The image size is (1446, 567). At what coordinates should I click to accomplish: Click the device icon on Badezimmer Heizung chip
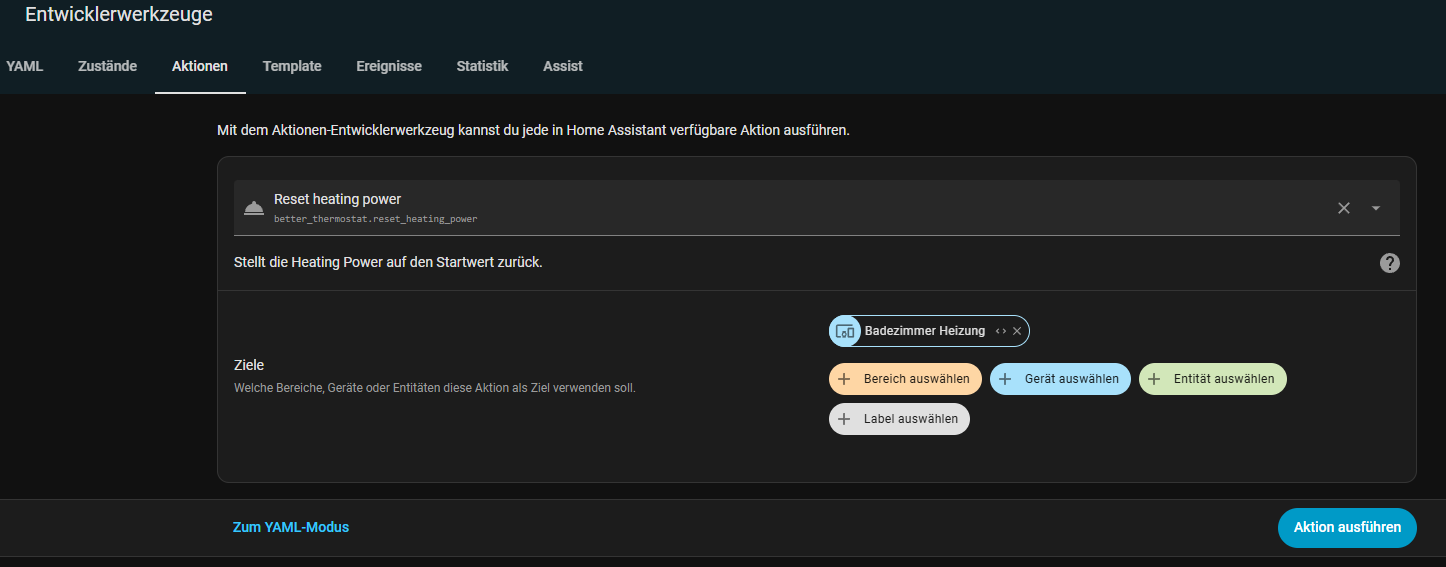pos(845,331)
